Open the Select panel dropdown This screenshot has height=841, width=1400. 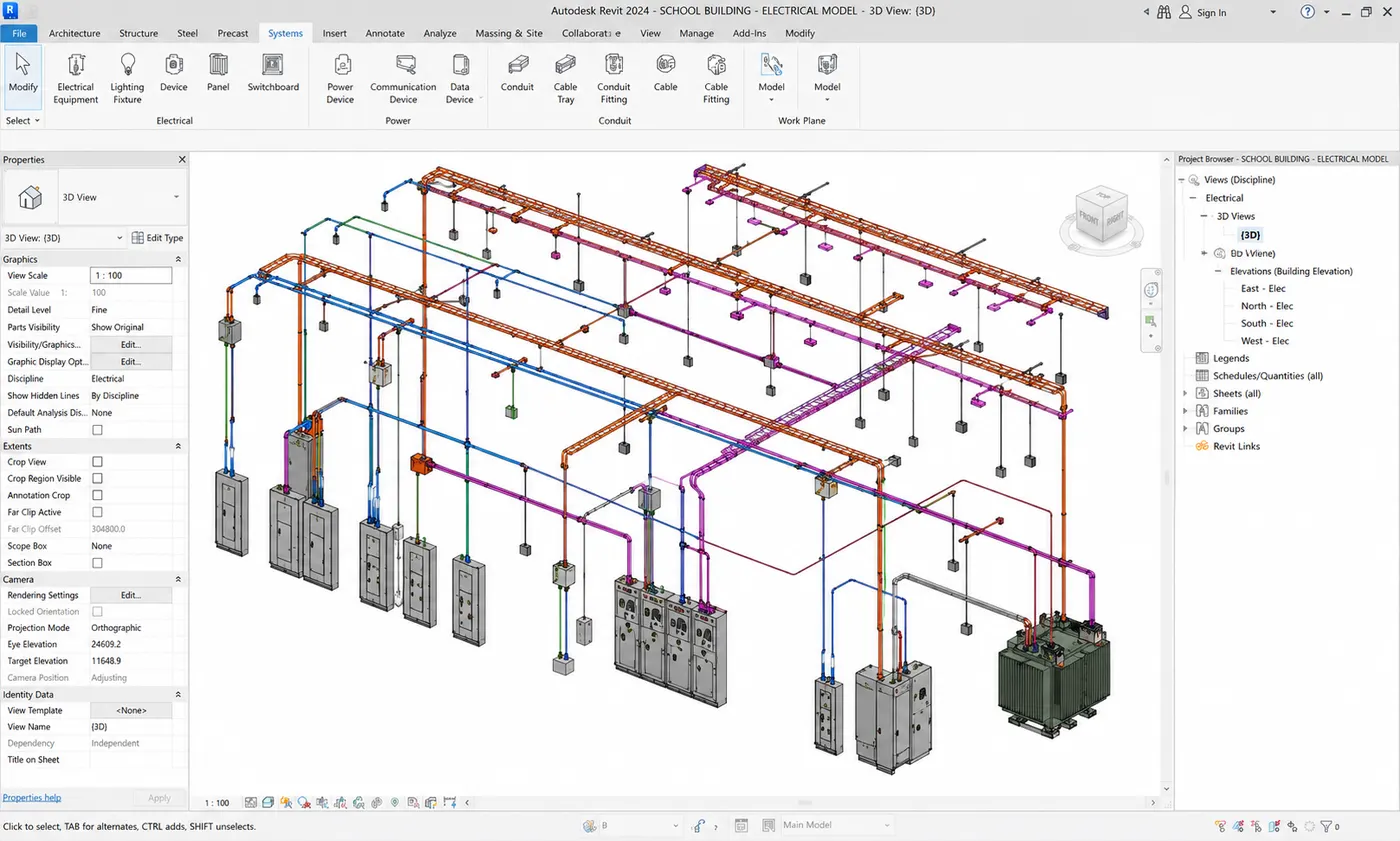click(22, 120)
